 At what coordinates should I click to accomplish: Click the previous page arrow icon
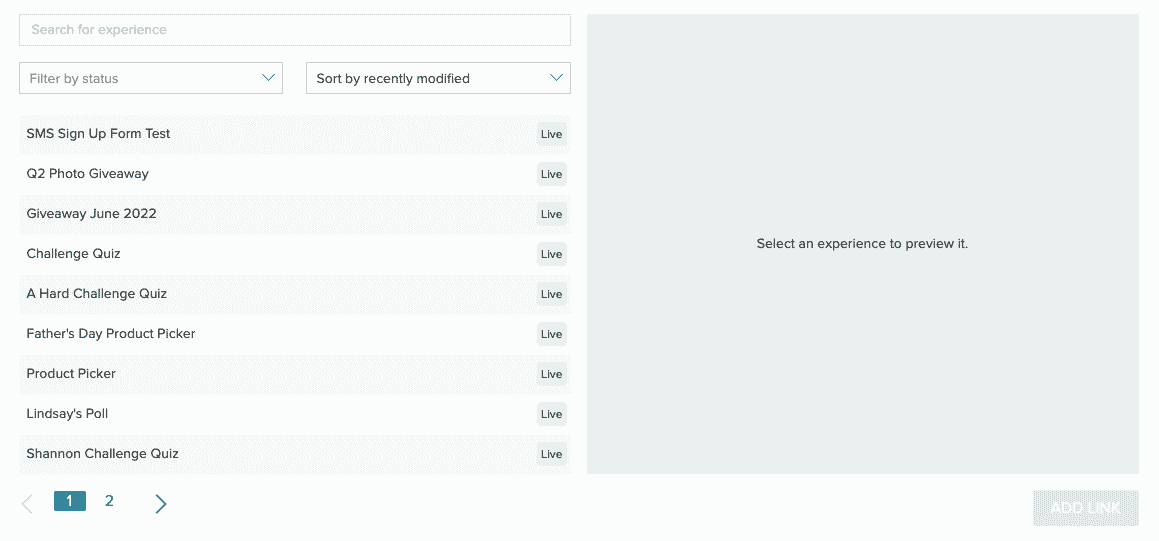click(27, 503)
